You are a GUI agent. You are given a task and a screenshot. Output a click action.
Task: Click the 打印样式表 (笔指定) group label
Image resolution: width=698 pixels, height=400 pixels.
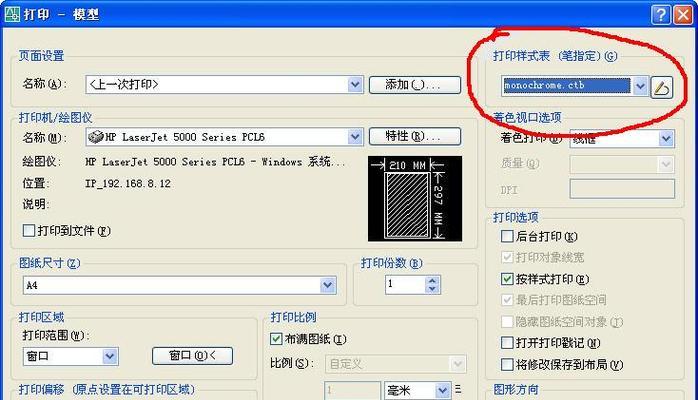pyautogui.click(x=555, y=56)
